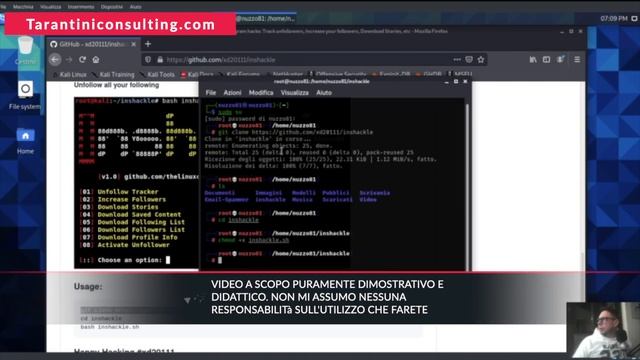This screenshot has height=360, width=640.
Task: Go to Firefox home page
Action: tap(96, 60)
